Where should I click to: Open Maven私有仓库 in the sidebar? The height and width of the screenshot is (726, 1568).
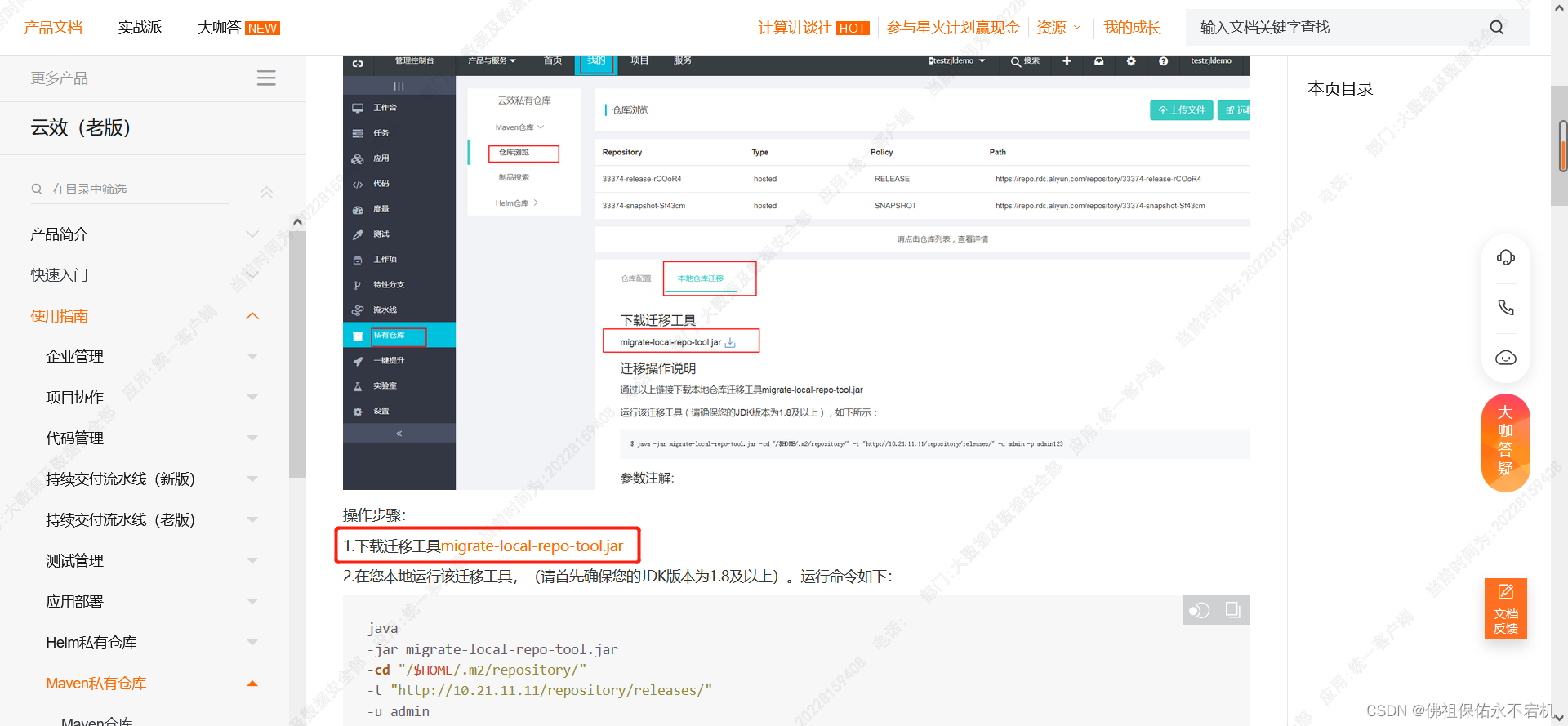(x=96, y=684)
